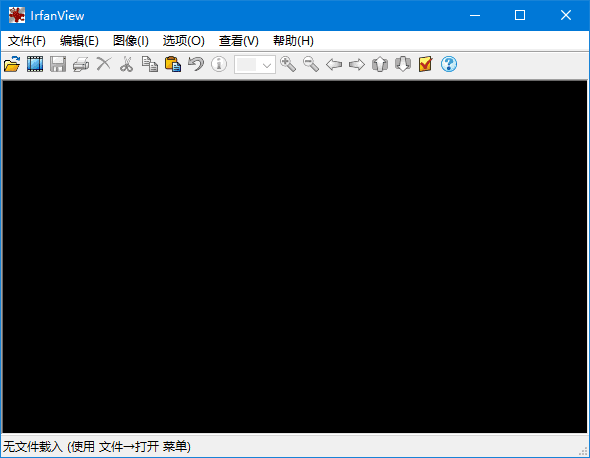Click the blue question mark help icon
590x458 pixels.
(x=449, y=64)
